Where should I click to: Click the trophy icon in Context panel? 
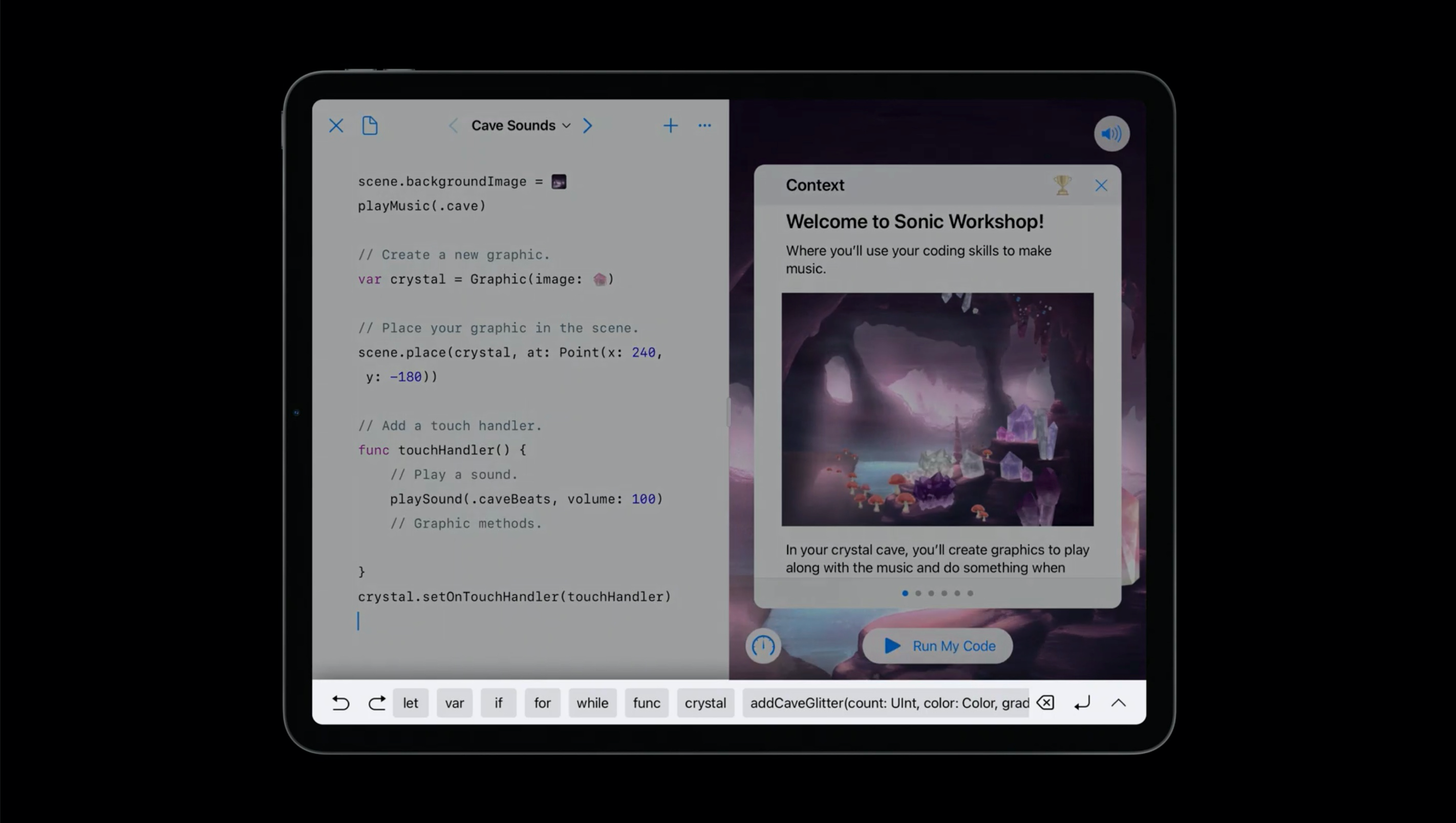1062,185
